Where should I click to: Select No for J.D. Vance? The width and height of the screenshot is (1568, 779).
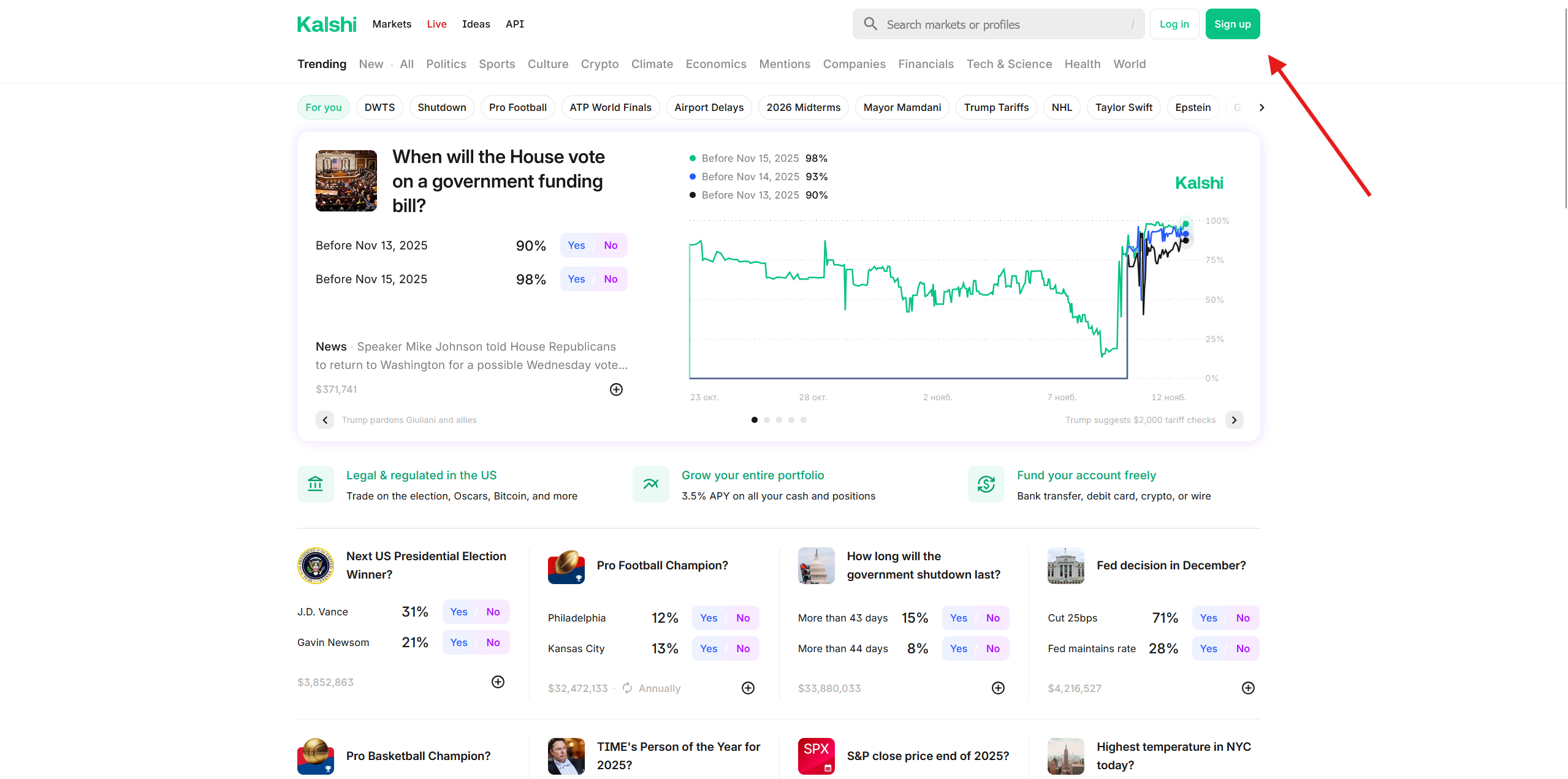tap(493, 612)
